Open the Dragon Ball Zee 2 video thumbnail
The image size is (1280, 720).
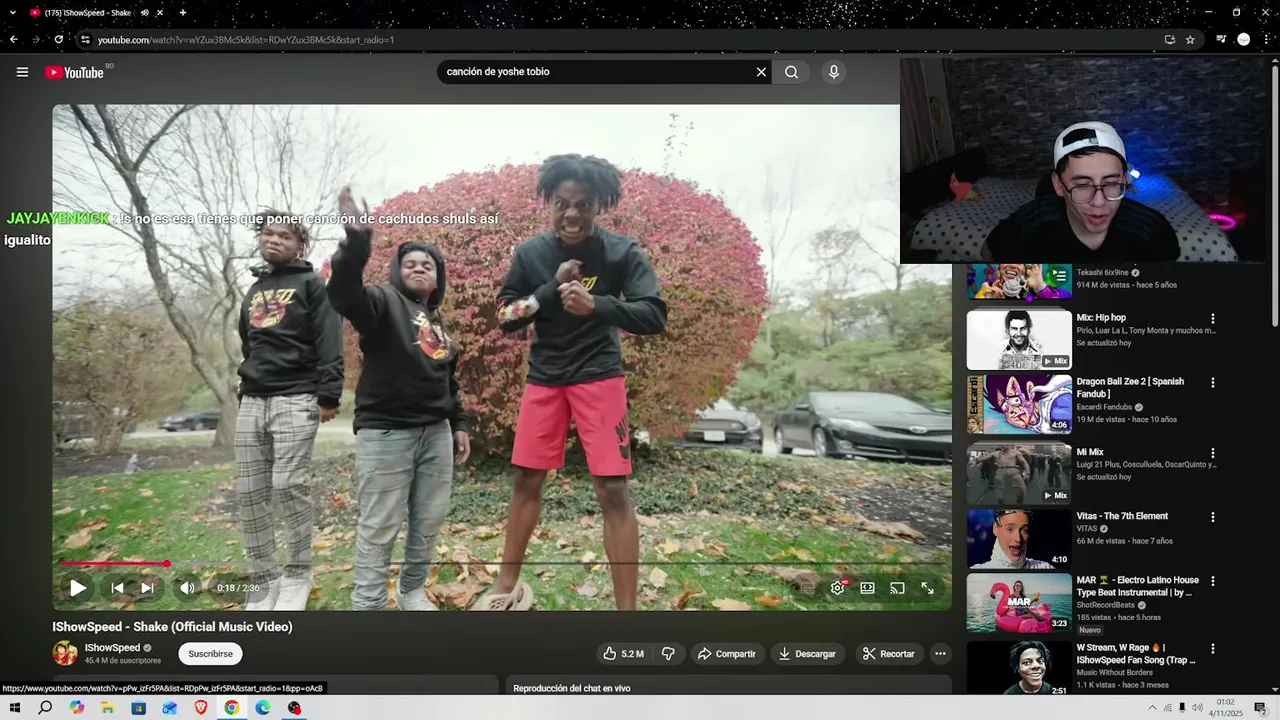[1019, 404]
